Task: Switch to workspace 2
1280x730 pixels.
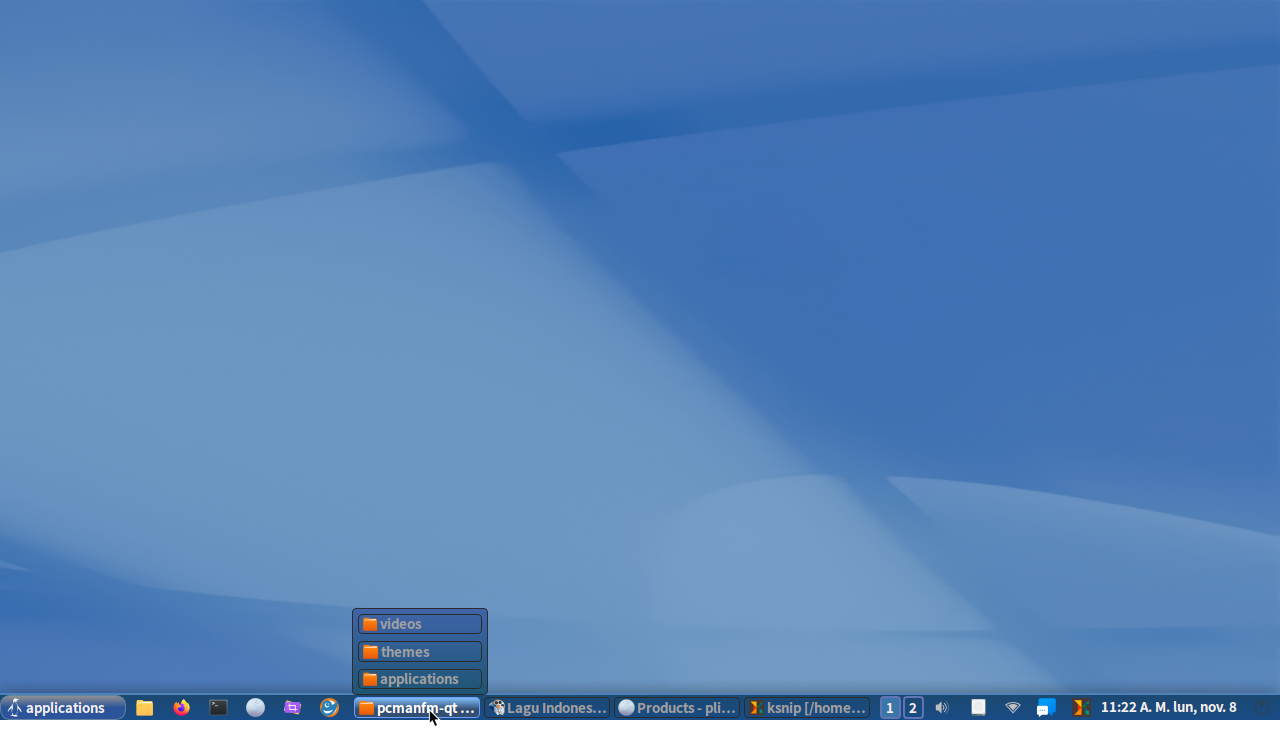Action: [x=913, y=708]
